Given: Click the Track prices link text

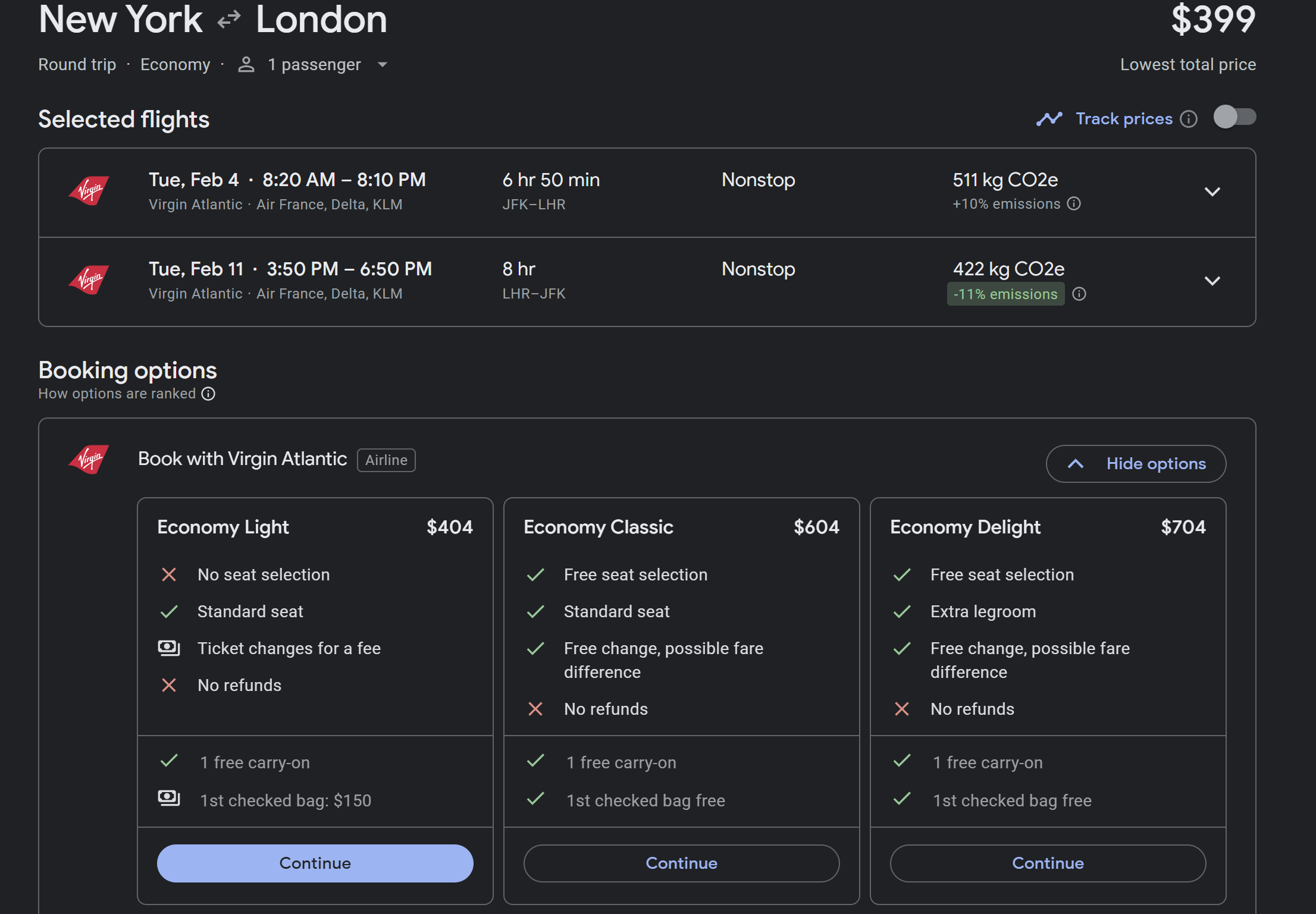Looking at the screenshot, I should pos(1124,119).
